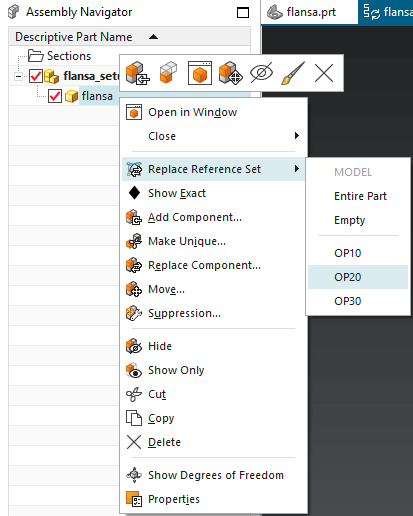The width and height of the screenshot is (413, 516).
Task: Uncheck the flansa_setup assembly checkbox
Action: coord(36,76)
